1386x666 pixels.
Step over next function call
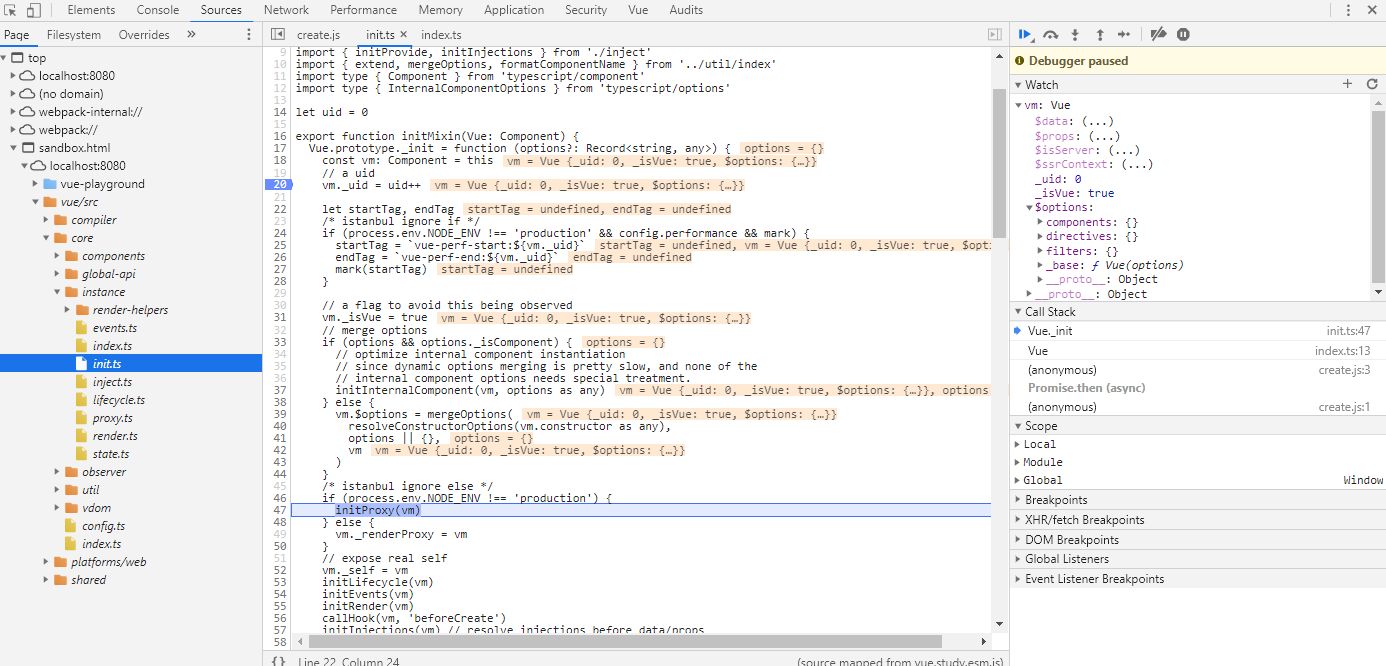1050,34
